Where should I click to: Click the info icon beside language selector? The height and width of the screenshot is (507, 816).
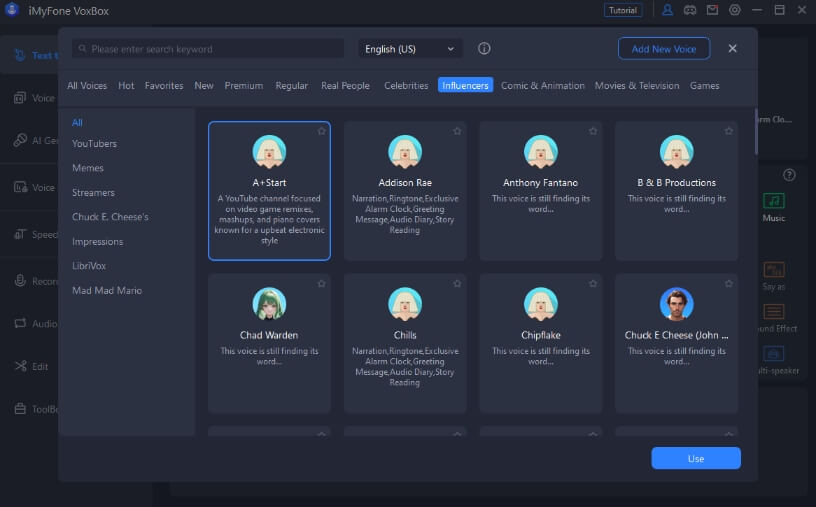[484, 48]
